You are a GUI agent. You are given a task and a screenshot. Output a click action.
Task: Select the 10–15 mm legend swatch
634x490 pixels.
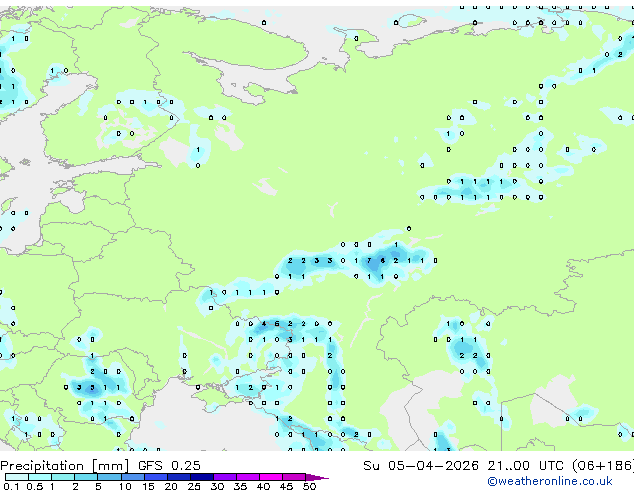[x=132, y=477]
